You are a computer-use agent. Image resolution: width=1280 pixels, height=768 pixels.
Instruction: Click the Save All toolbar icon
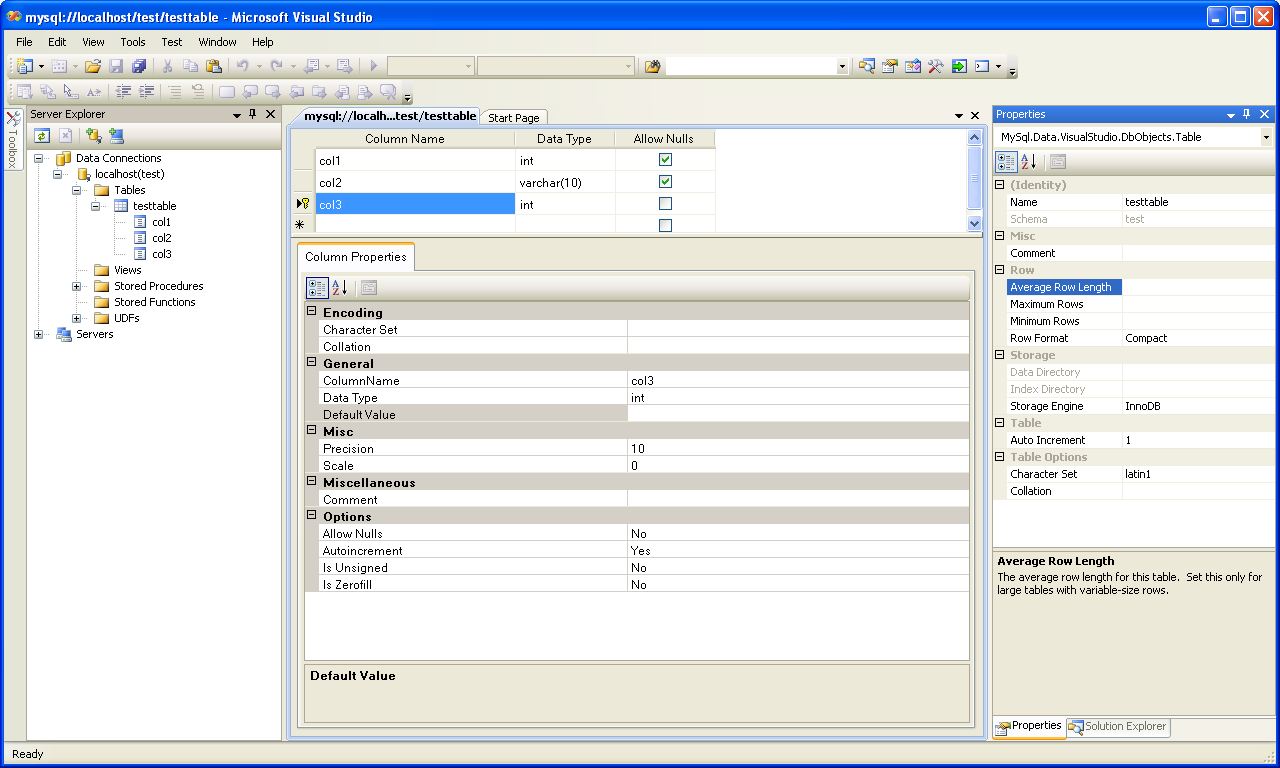point(139,66)
